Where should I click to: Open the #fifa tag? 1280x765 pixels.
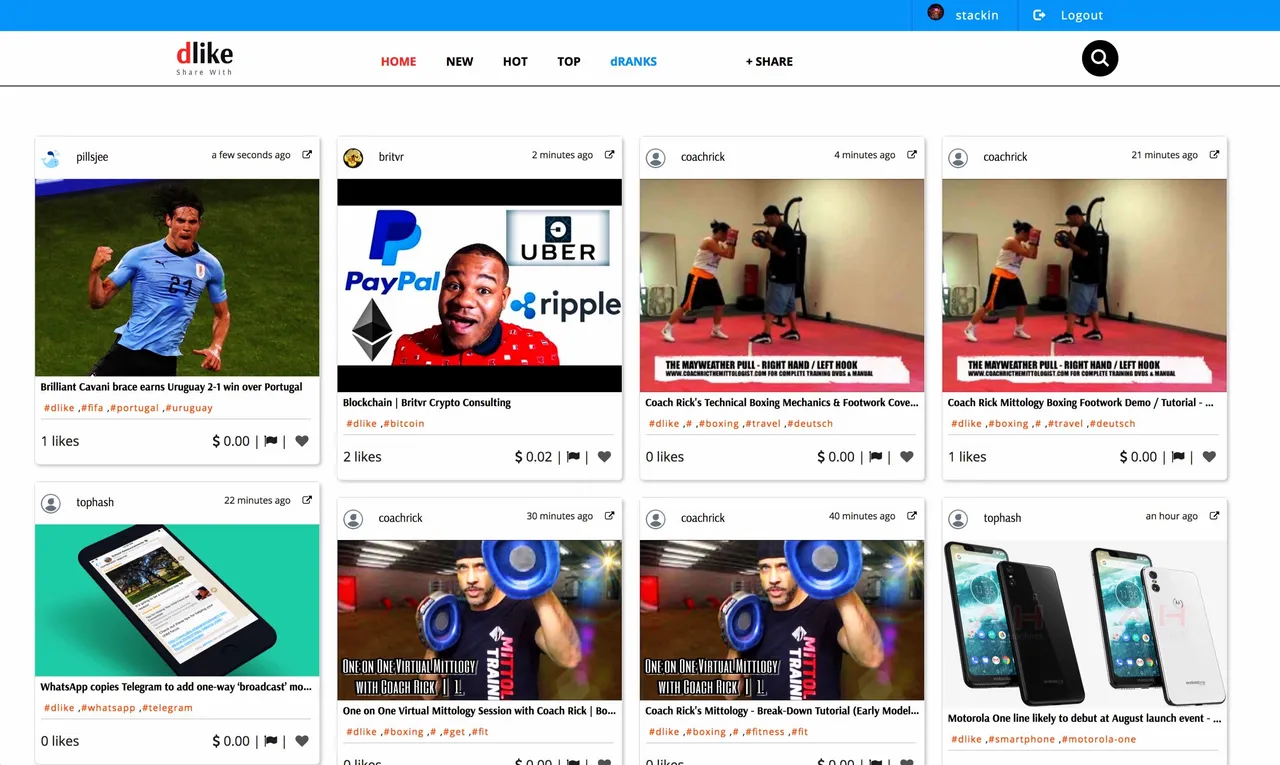[x=92, y=408]
